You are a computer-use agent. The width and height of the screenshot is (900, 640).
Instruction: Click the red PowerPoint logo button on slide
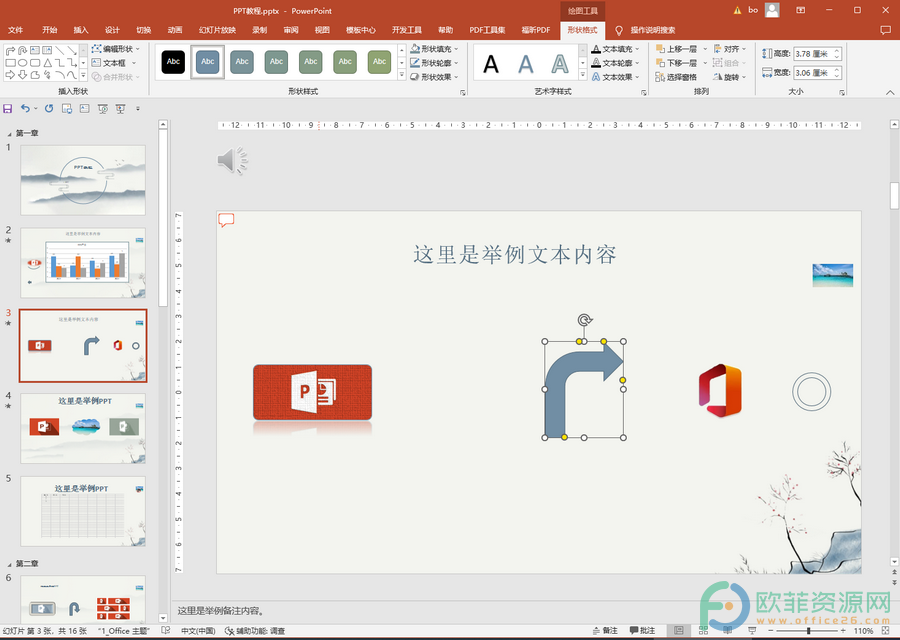(312, 392)
